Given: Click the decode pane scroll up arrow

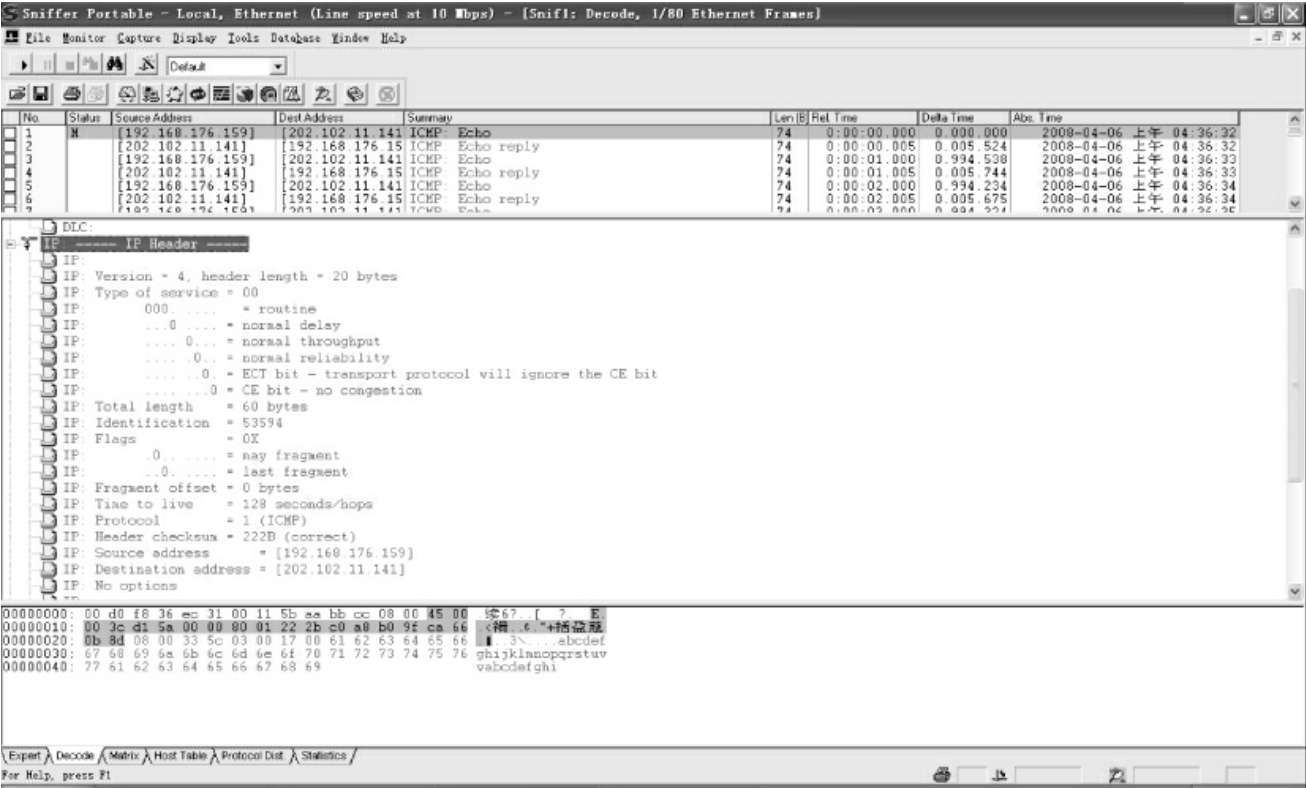Looking at the screenshot, I should (x=1297, y=228).
